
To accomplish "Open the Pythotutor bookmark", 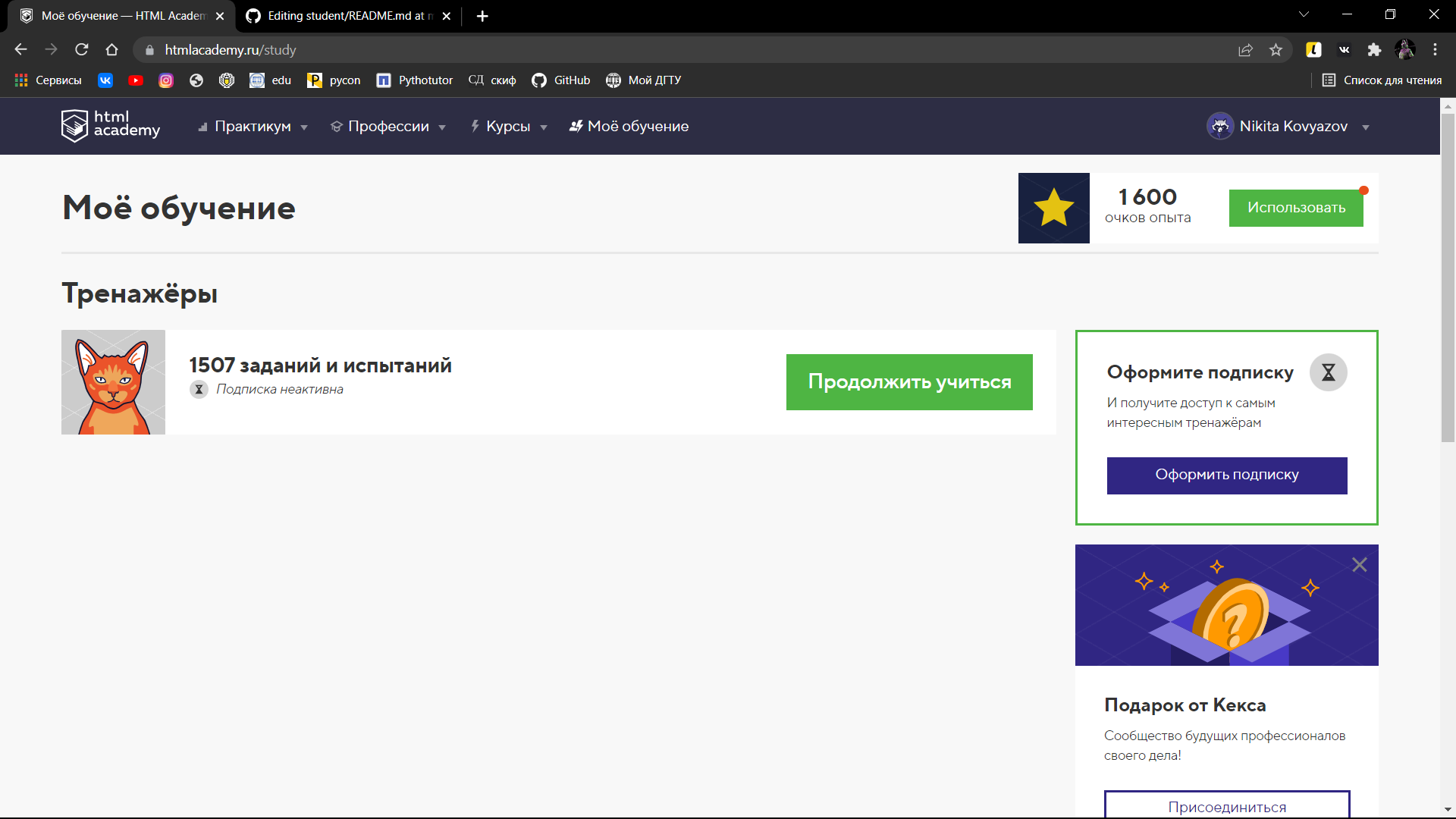I will tap(415, 80).
